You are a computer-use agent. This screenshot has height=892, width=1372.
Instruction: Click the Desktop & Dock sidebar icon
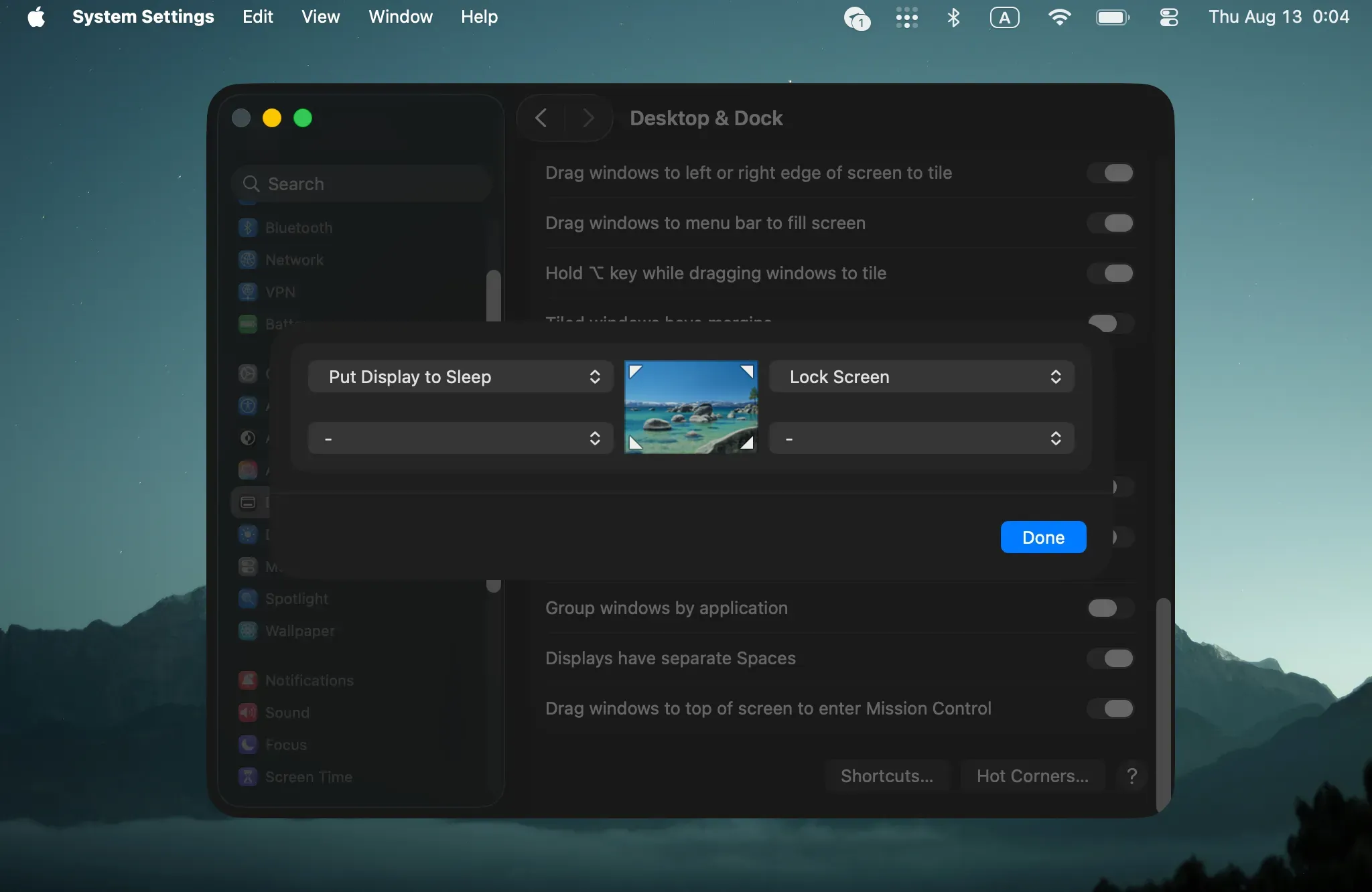(248, 502)
